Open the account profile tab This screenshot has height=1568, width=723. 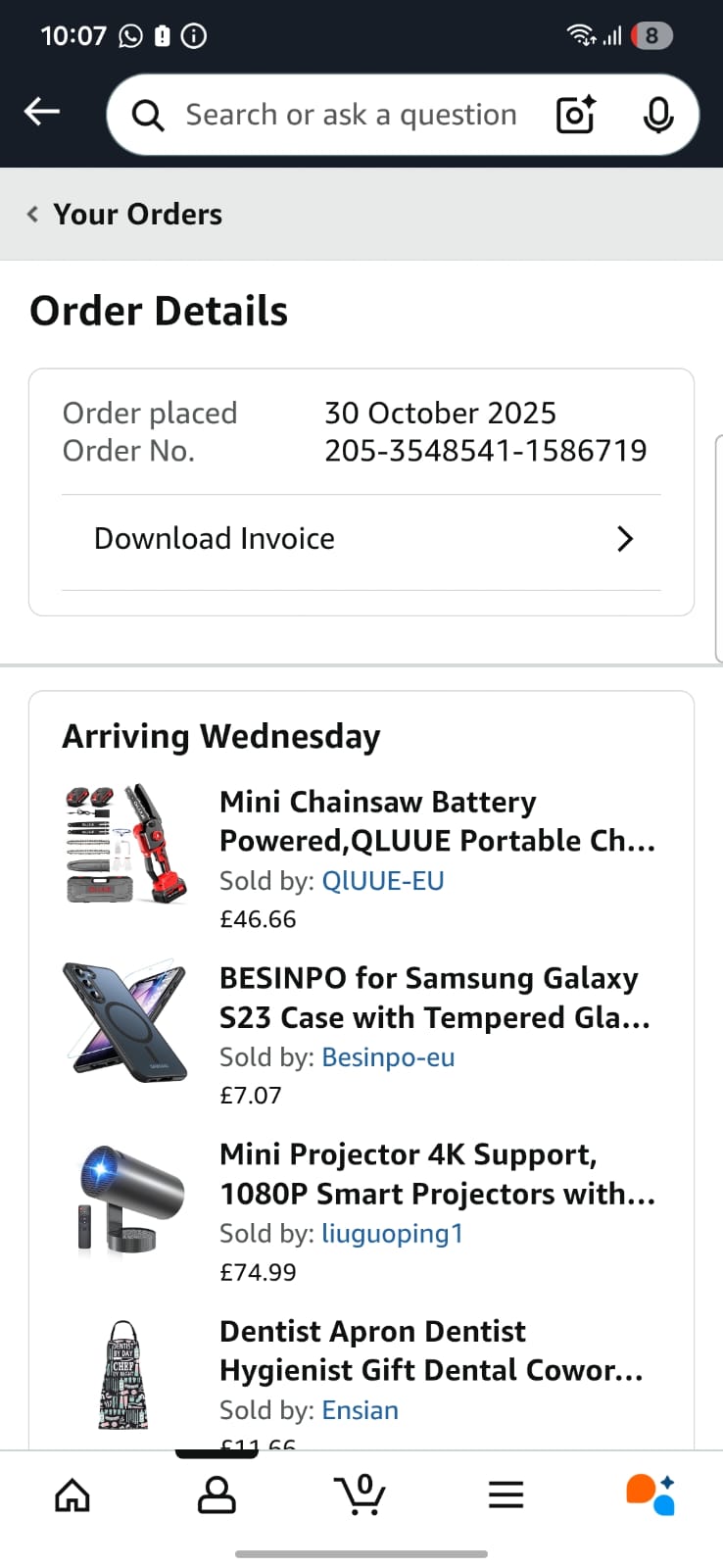[x=217, y=1494]
